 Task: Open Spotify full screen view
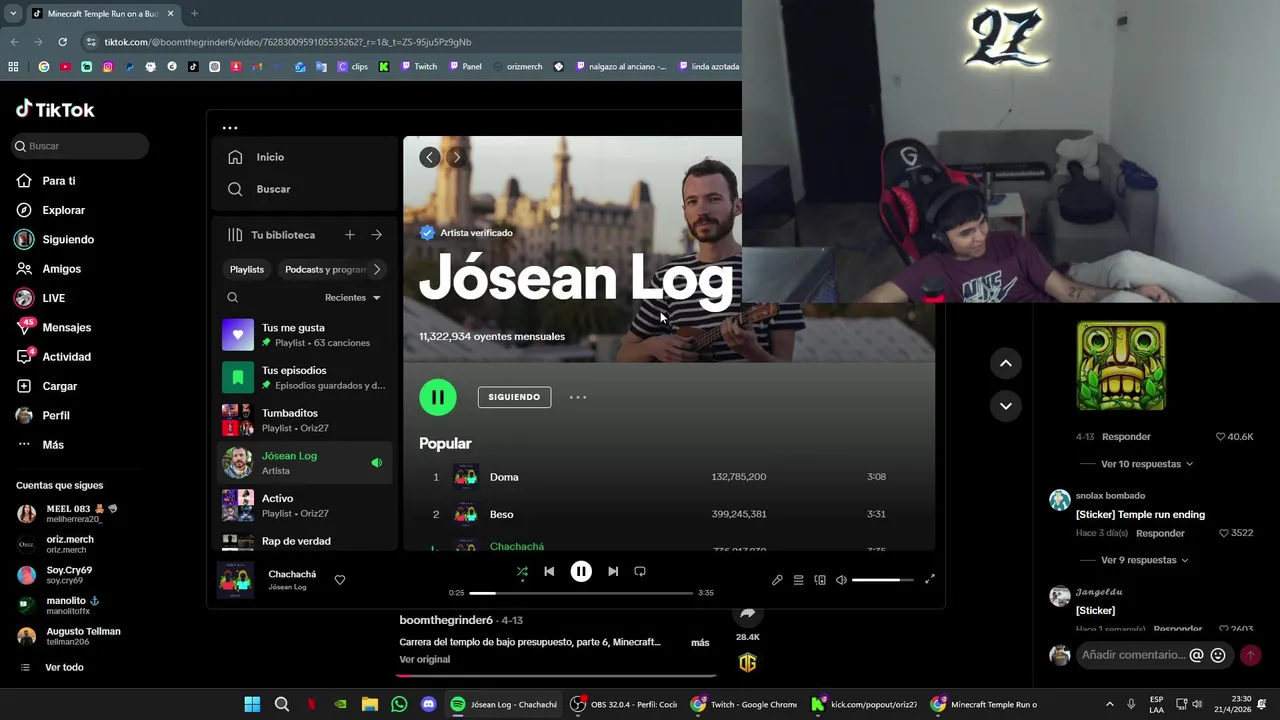click(930, 579)
